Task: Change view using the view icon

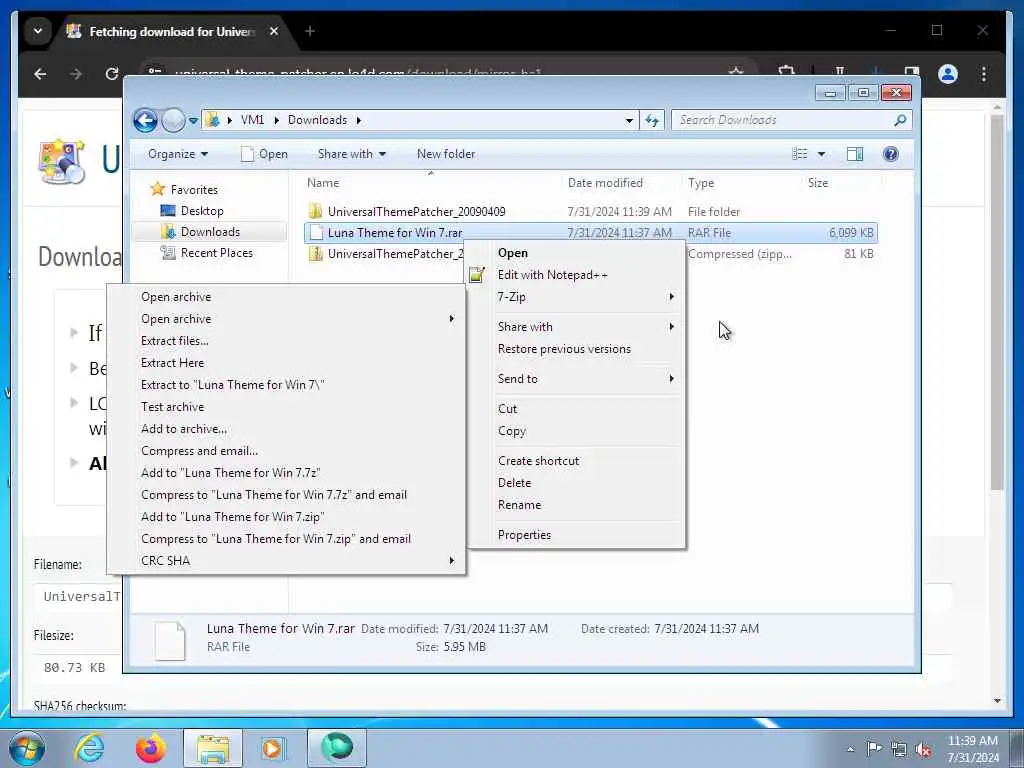Action: coord(799,154)
